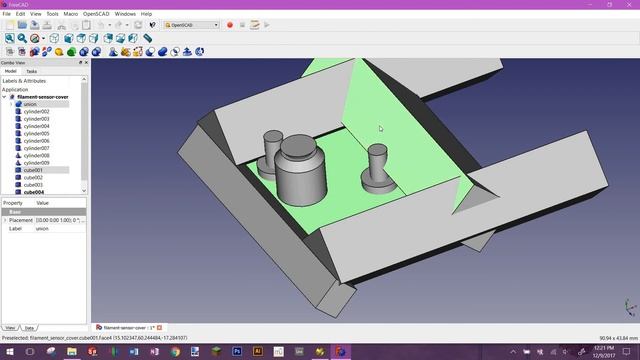Click the yellow shape OpenSCAD tool icon

coord(59,52)
